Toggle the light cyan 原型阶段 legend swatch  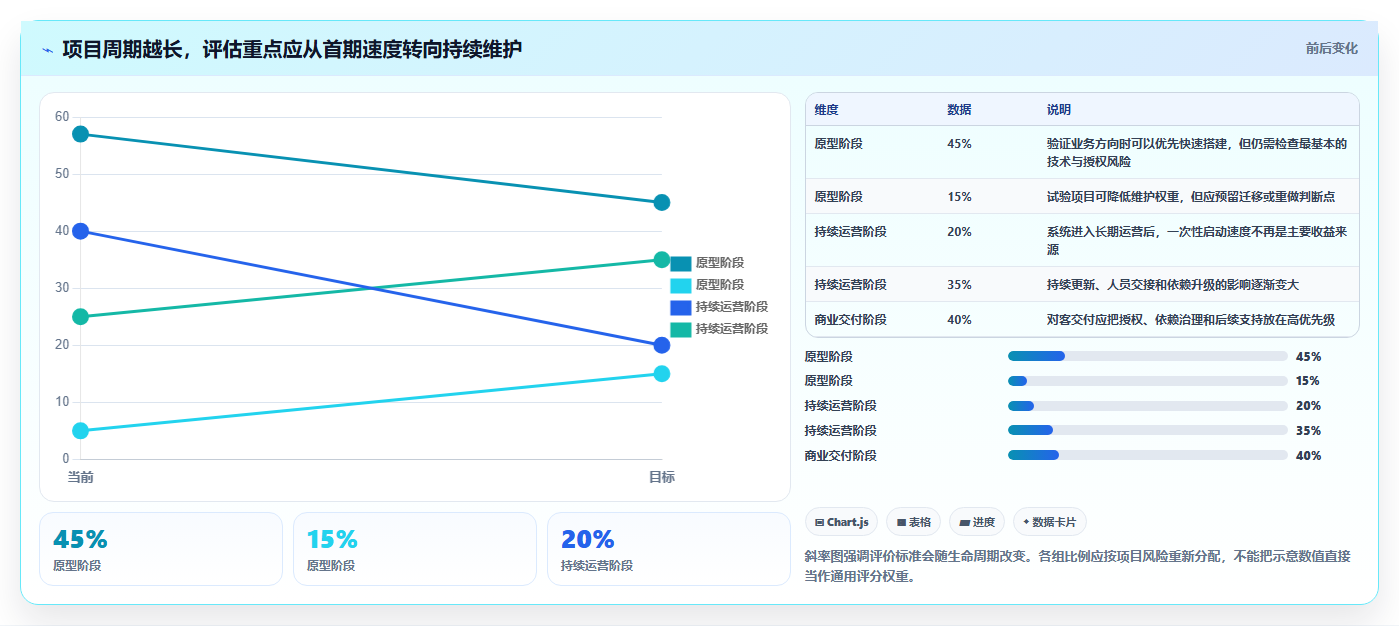click(x=681, y=285)
